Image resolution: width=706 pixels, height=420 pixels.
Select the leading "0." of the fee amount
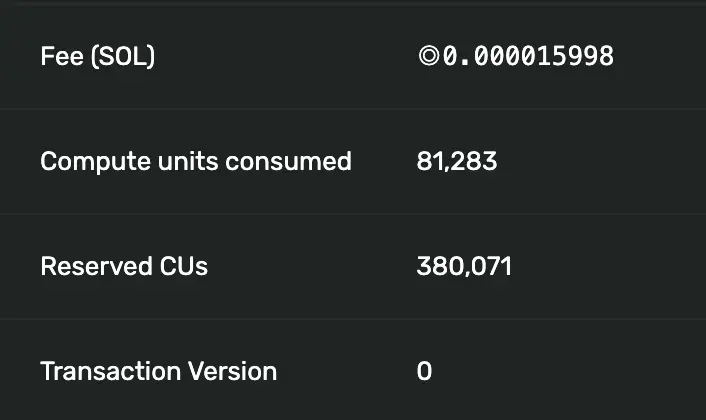457,56
